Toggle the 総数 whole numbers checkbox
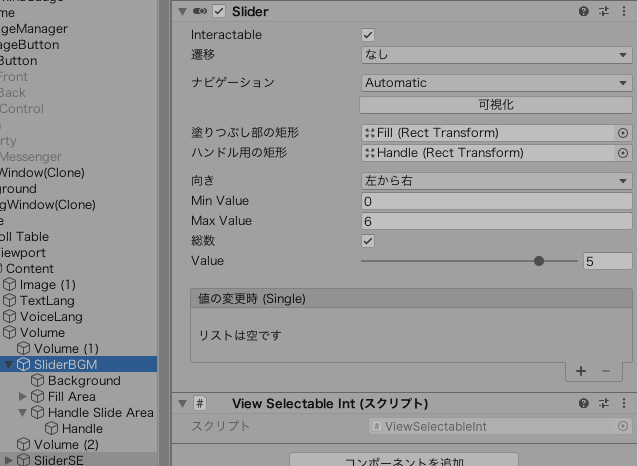The image size is (637, 466). coord(368,241)
